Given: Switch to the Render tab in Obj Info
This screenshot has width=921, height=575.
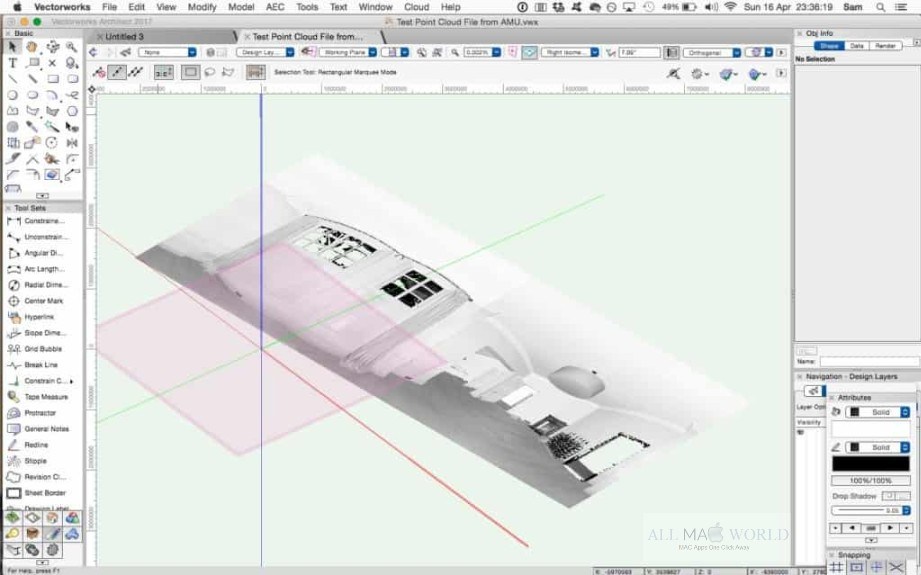Looking at the screenshot, I should [885, 46].
